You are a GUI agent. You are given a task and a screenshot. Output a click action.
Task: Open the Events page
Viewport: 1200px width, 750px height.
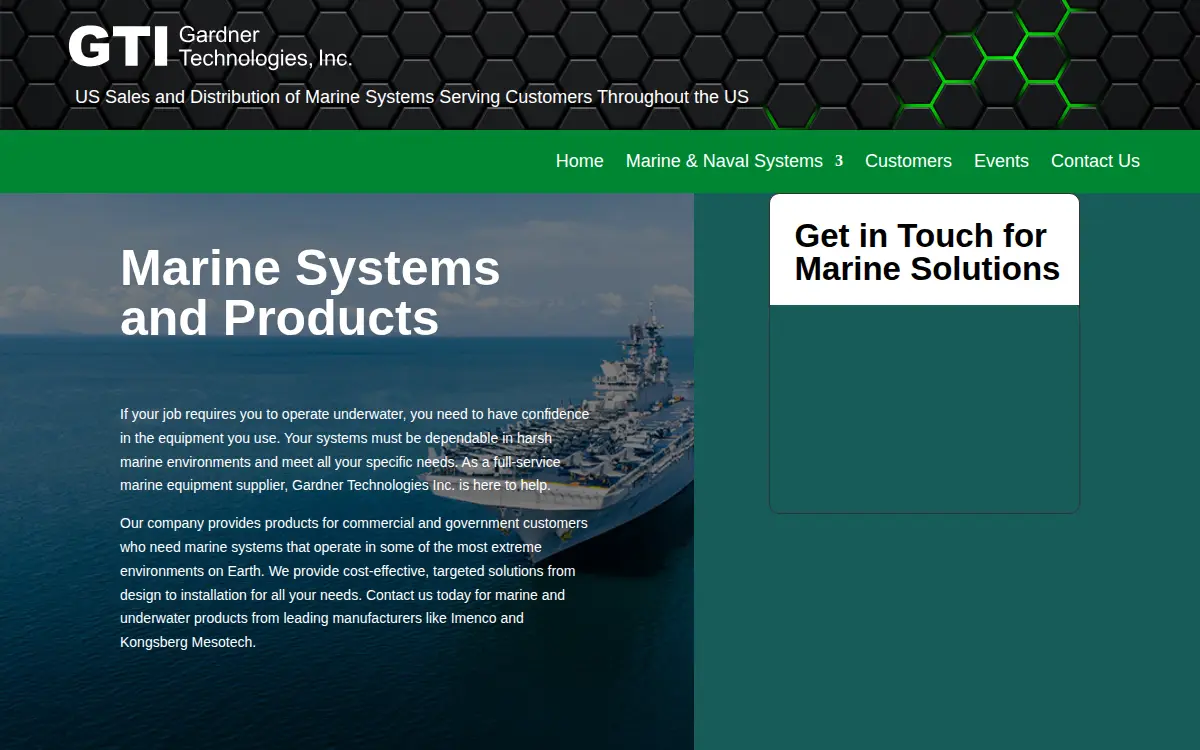click(1001, 161)
